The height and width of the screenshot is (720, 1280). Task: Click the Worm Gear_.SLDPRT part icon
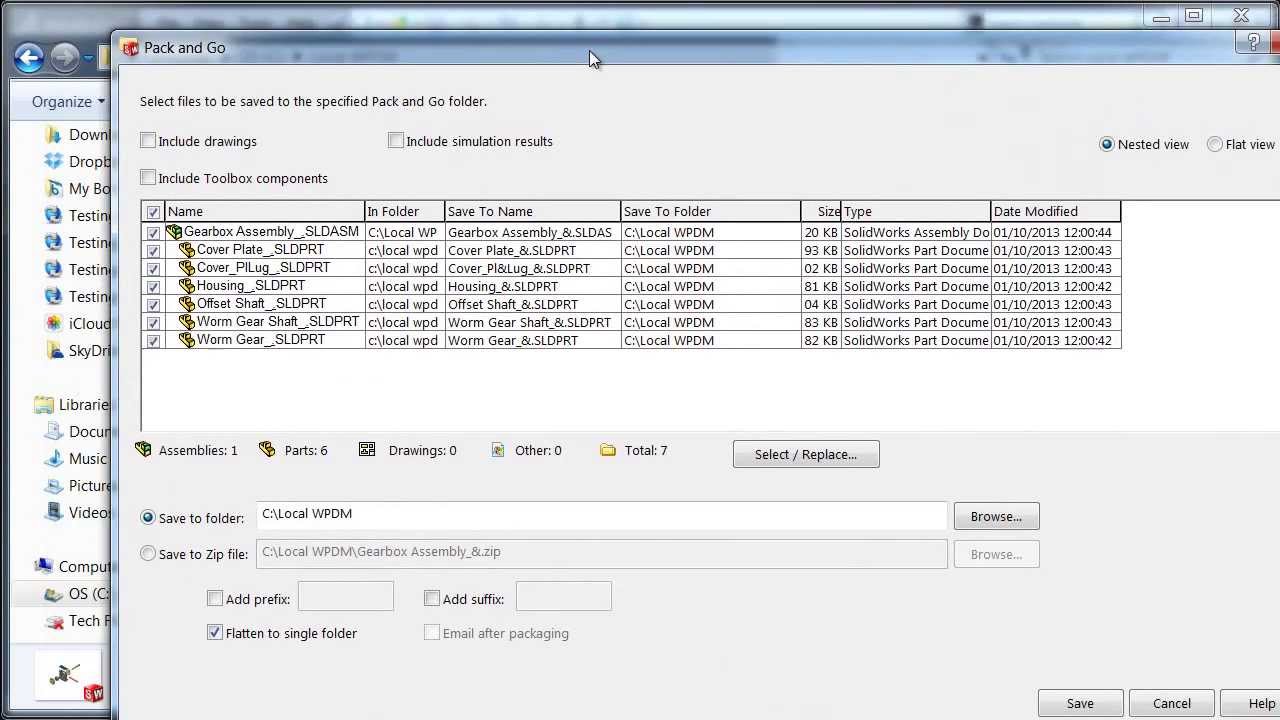pyautogui.click(x=187, y=340)
